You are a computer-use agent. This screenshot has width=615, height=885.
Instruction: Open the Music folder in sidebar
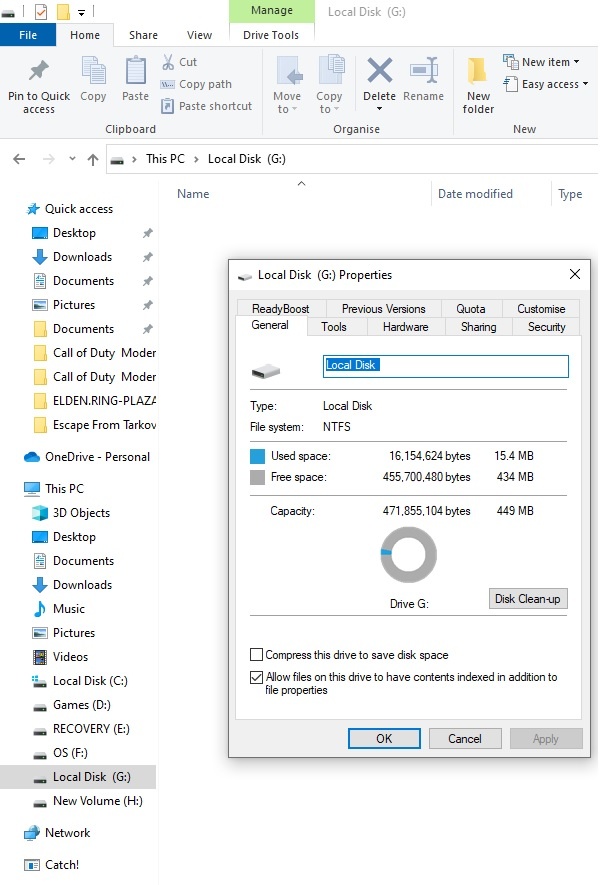[59, 608]
